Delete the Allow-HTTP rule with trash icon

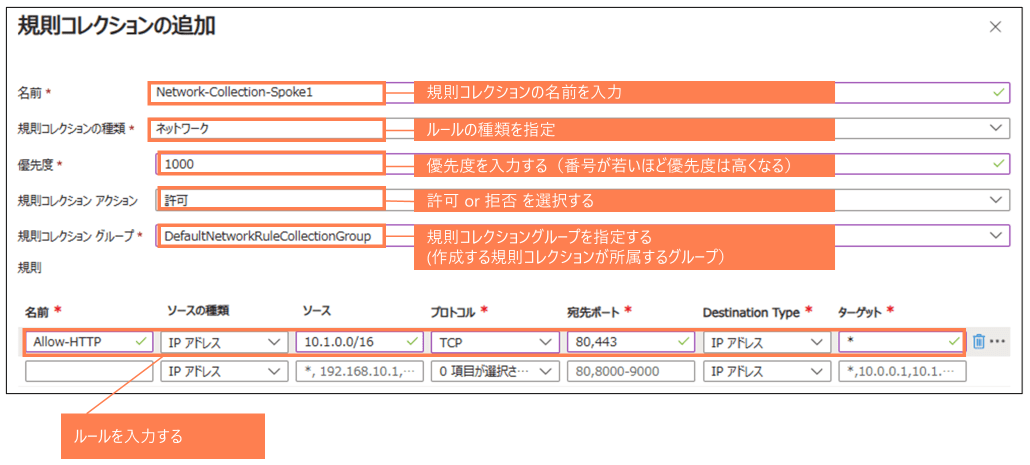tap(979, 342)
